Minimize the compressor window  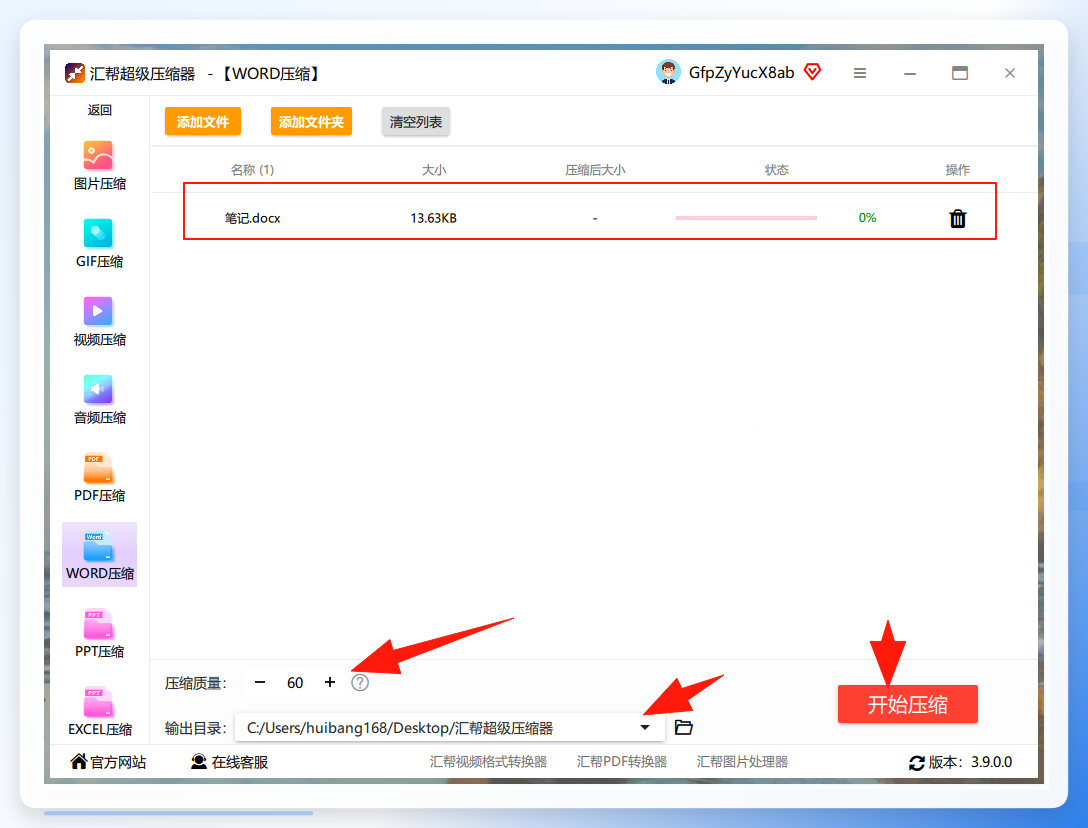(x=910, y=73)
